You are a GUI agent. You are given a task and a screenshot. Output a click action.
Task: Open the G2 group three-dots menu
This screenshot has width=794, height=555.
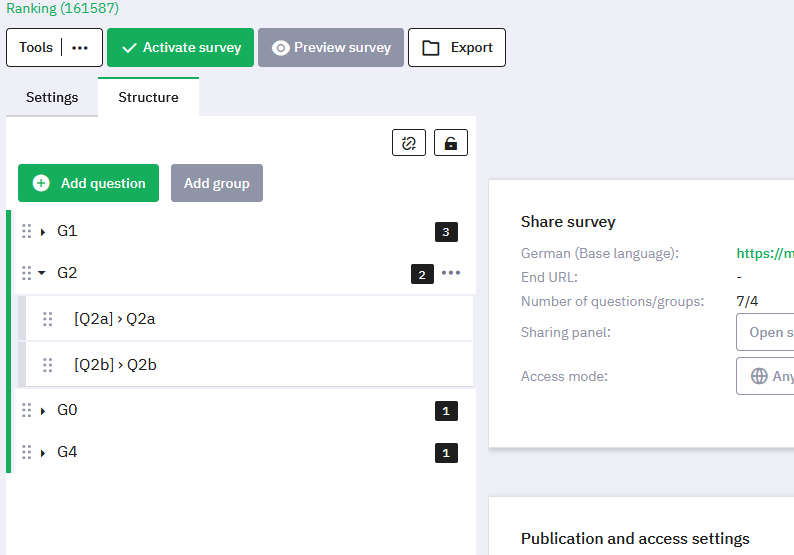(x=451, y=273)
